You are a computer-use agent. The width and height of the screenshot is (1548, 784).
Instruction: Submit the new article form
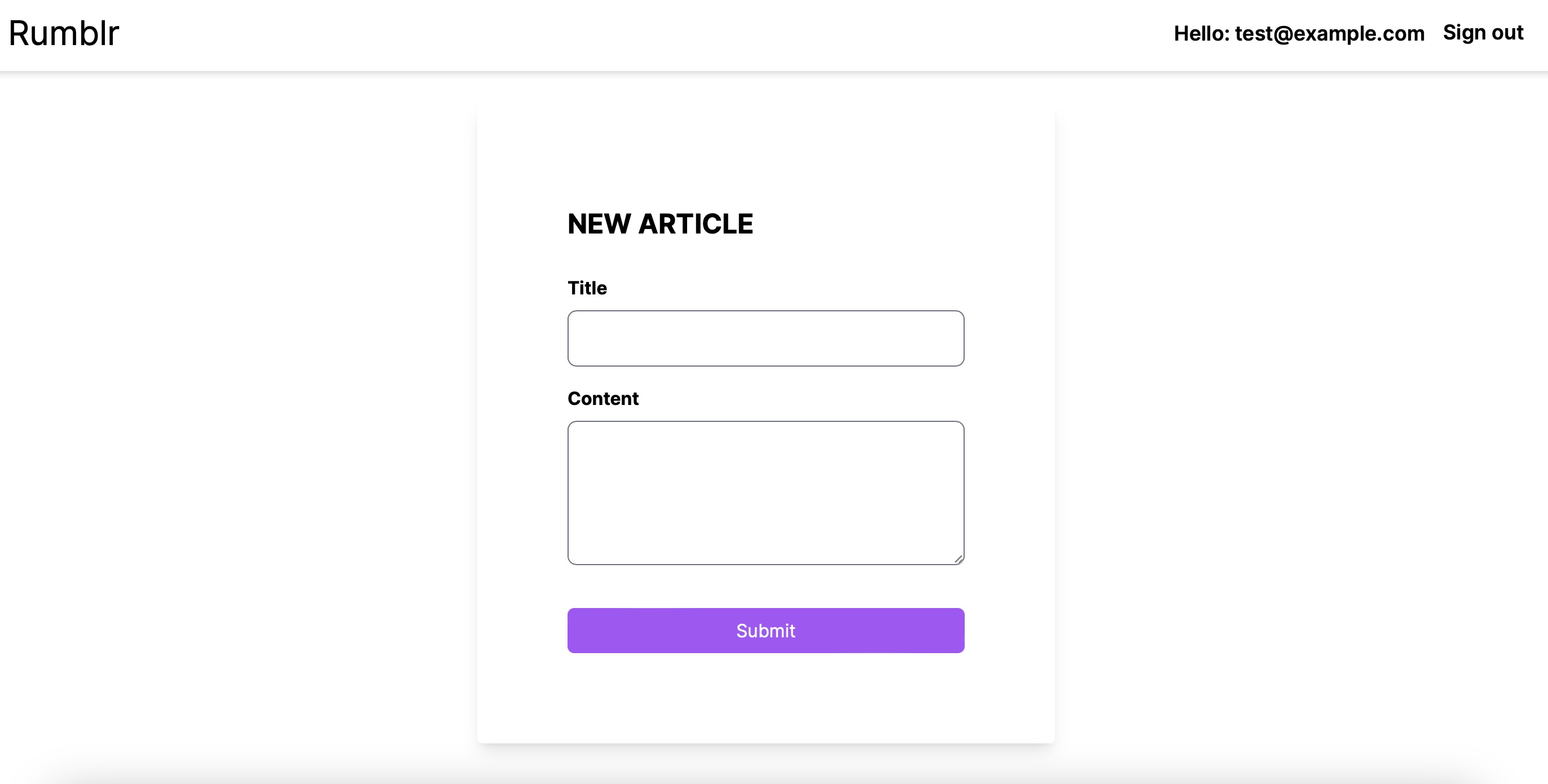click(x=766, y=631)
